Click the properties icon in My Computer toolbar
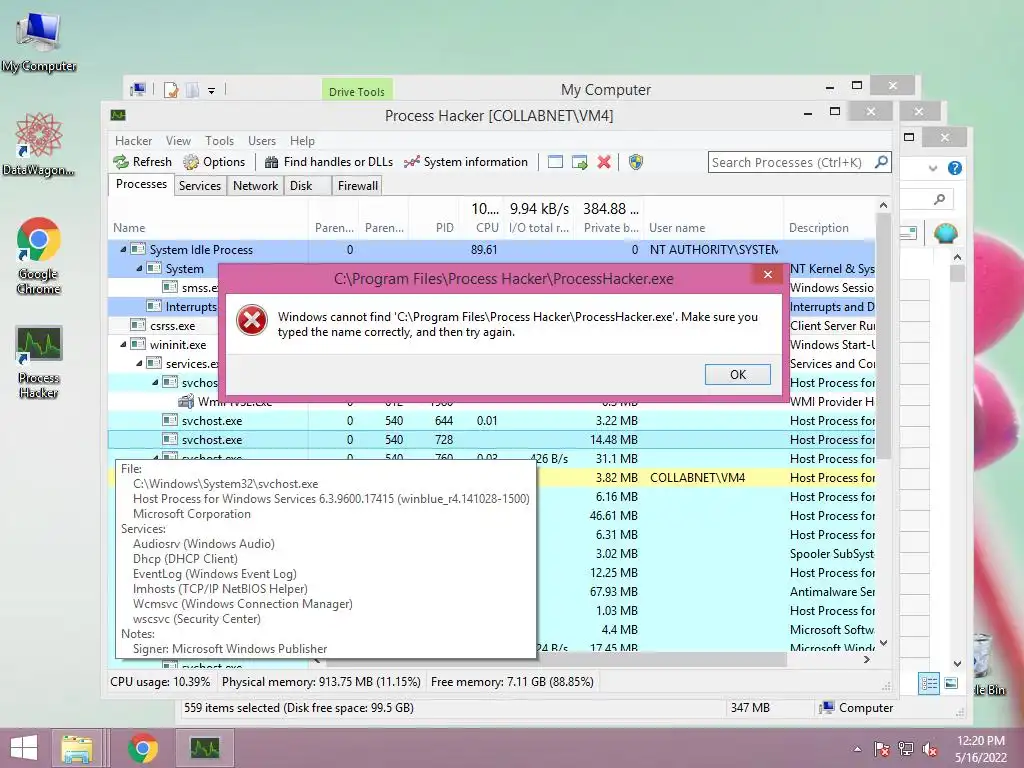 tap(171, 89)
